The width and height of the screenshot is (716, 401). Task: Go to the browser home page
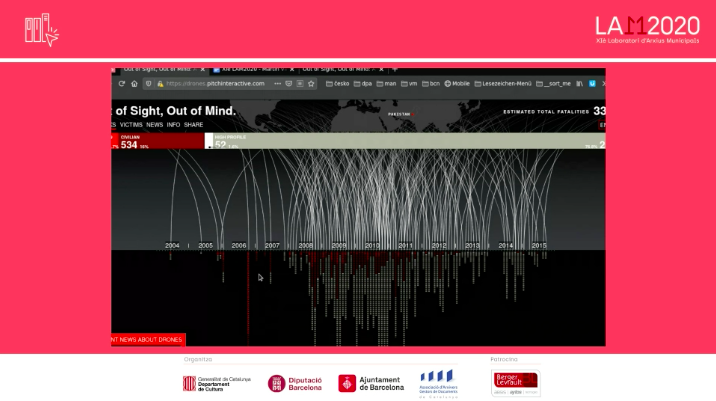(x=134, y=84)
